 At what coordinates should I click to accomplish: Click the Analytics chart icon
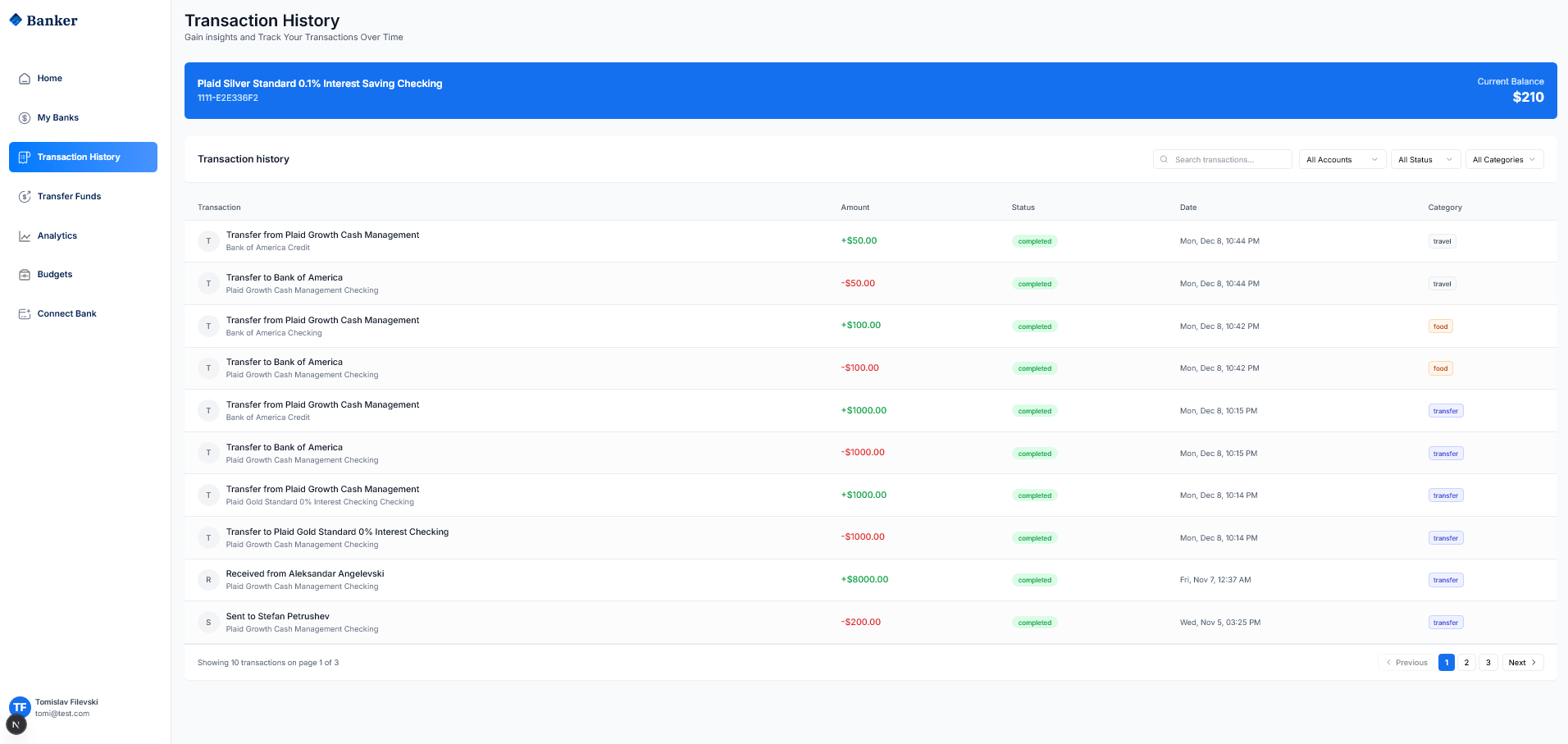(x=25, y=236)
